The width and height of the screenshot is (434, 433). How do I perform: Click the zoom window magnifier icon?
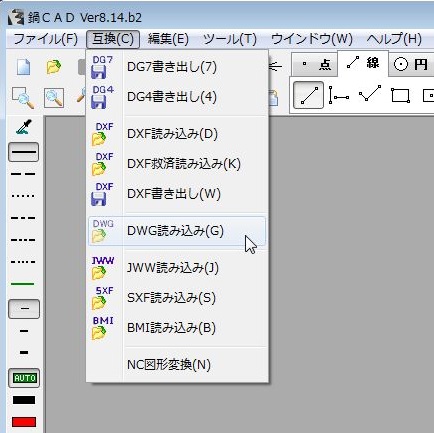coord(23,98)
